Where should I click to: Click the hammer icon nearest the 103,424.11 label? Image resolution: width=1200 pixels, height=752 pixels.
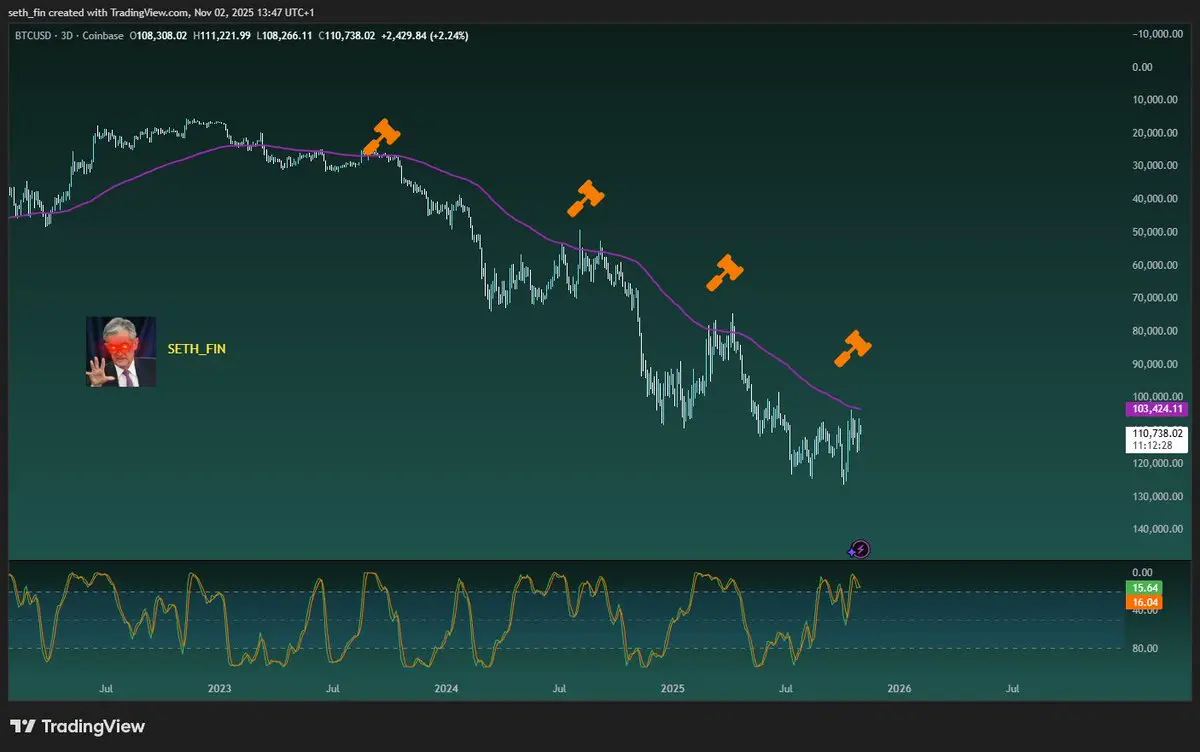click(853, 347)
